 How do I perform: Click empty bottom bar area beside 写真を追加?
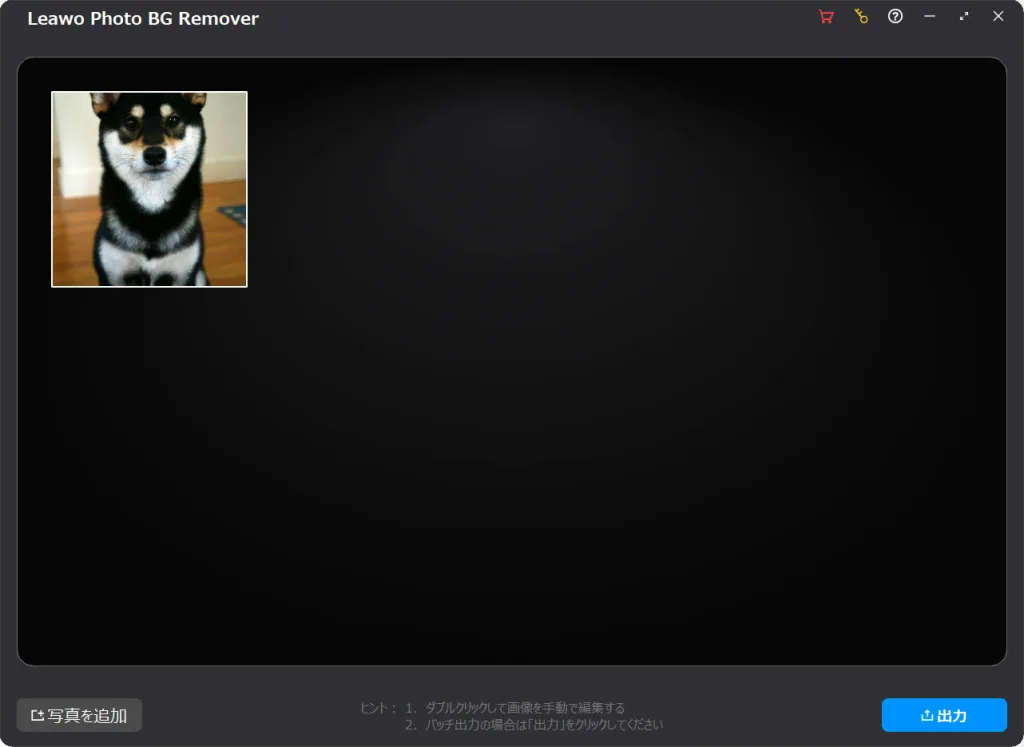(250, 715)
